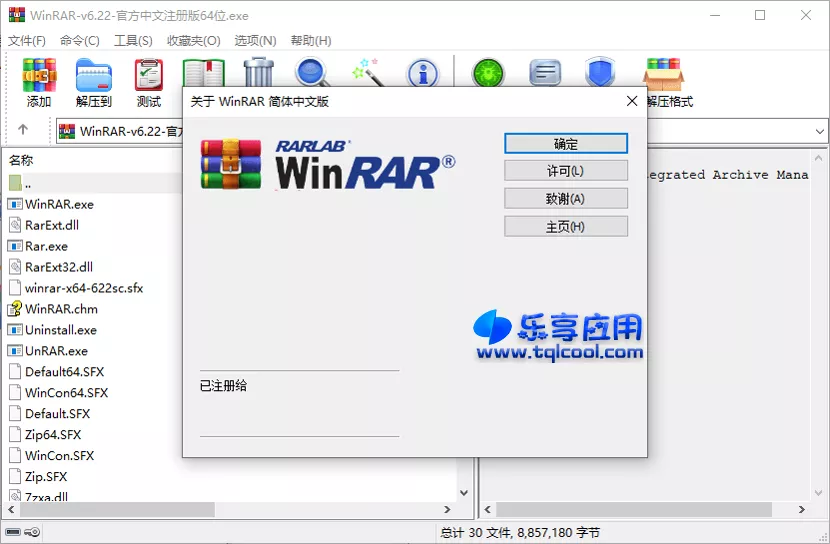Click the Add (添加) toolbar icon
Image resolution: width=830 pixels, height=544 pixels.
coord(39,75)
